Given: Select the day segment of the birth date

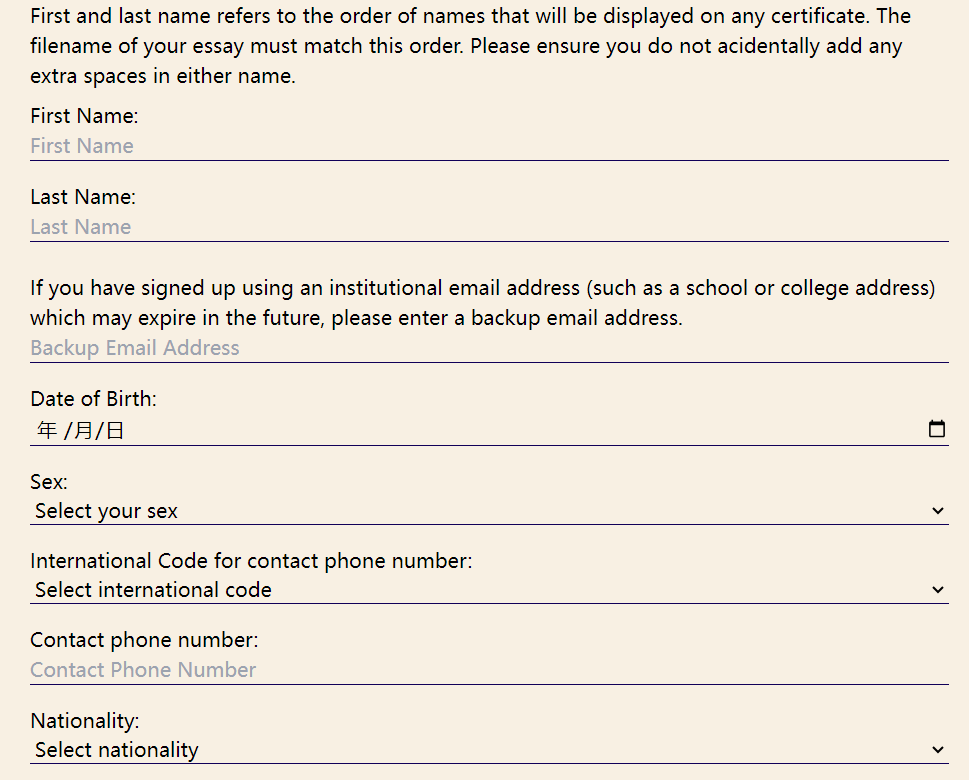Looking at the screenshot, I should [x=115, y=431].
